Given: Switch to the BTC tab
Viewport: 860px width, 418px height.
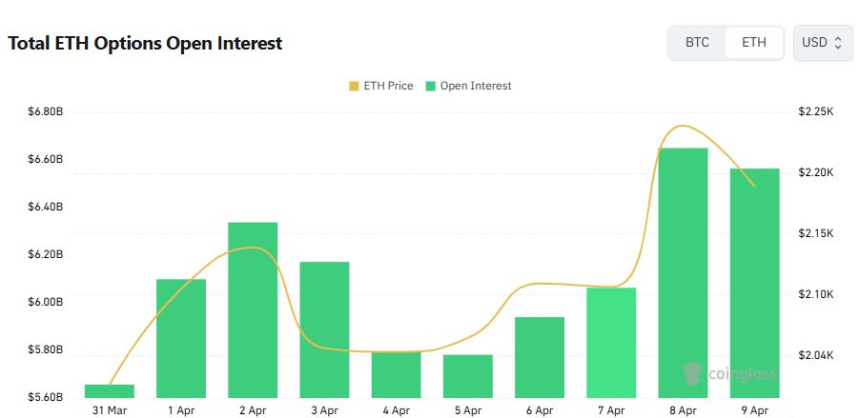Looking at the screenshot, I should [x=697, y=43].
